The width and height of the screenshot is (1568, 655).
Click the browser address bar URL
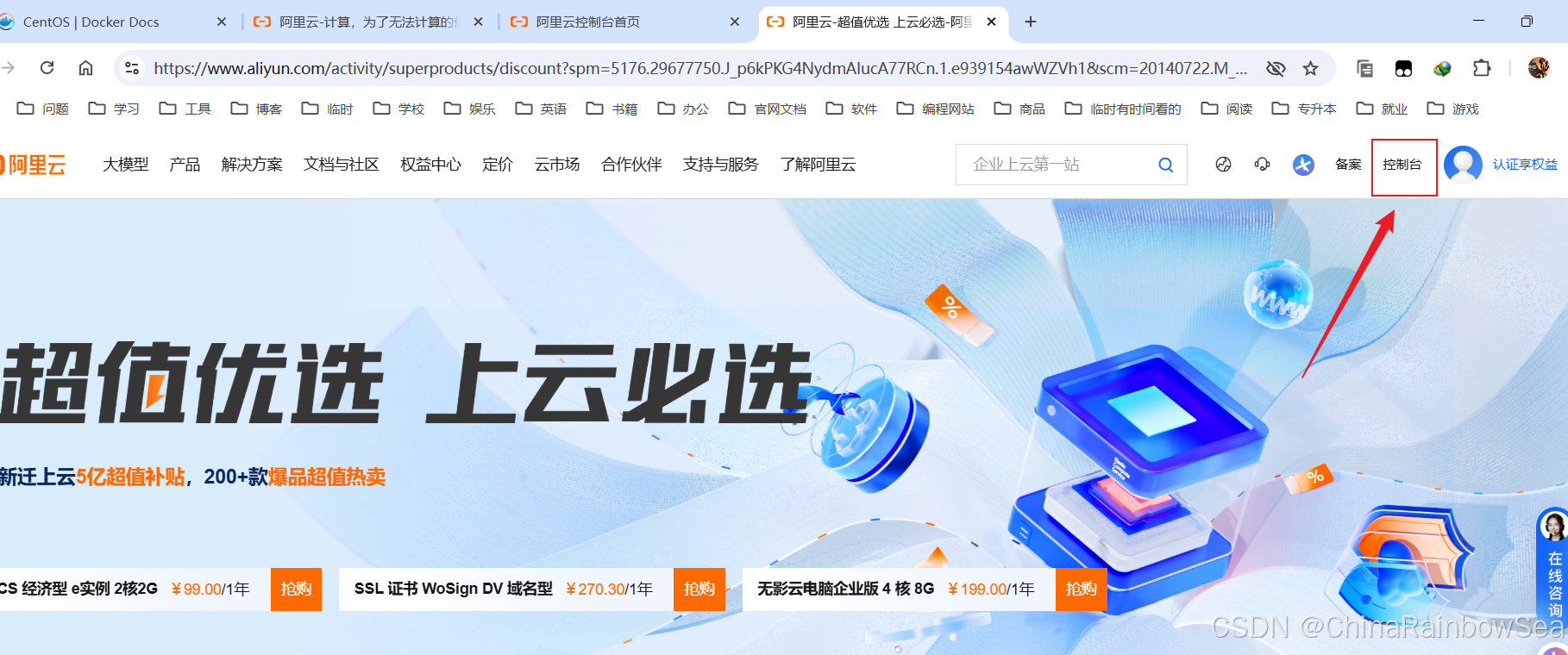click(700, 68)
